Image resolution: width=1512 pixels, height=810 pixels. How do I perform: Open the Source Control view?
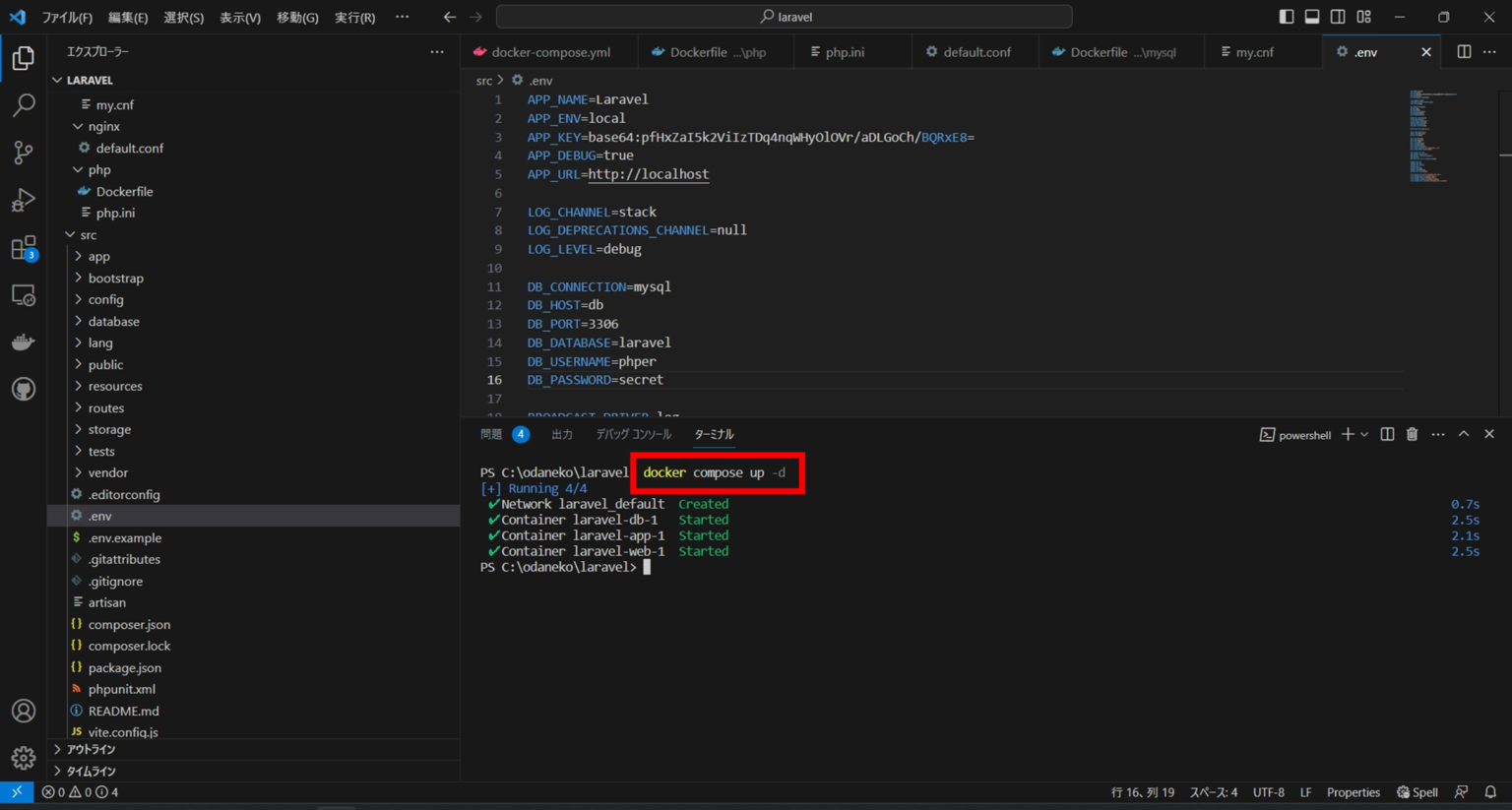tap(23, 153)
